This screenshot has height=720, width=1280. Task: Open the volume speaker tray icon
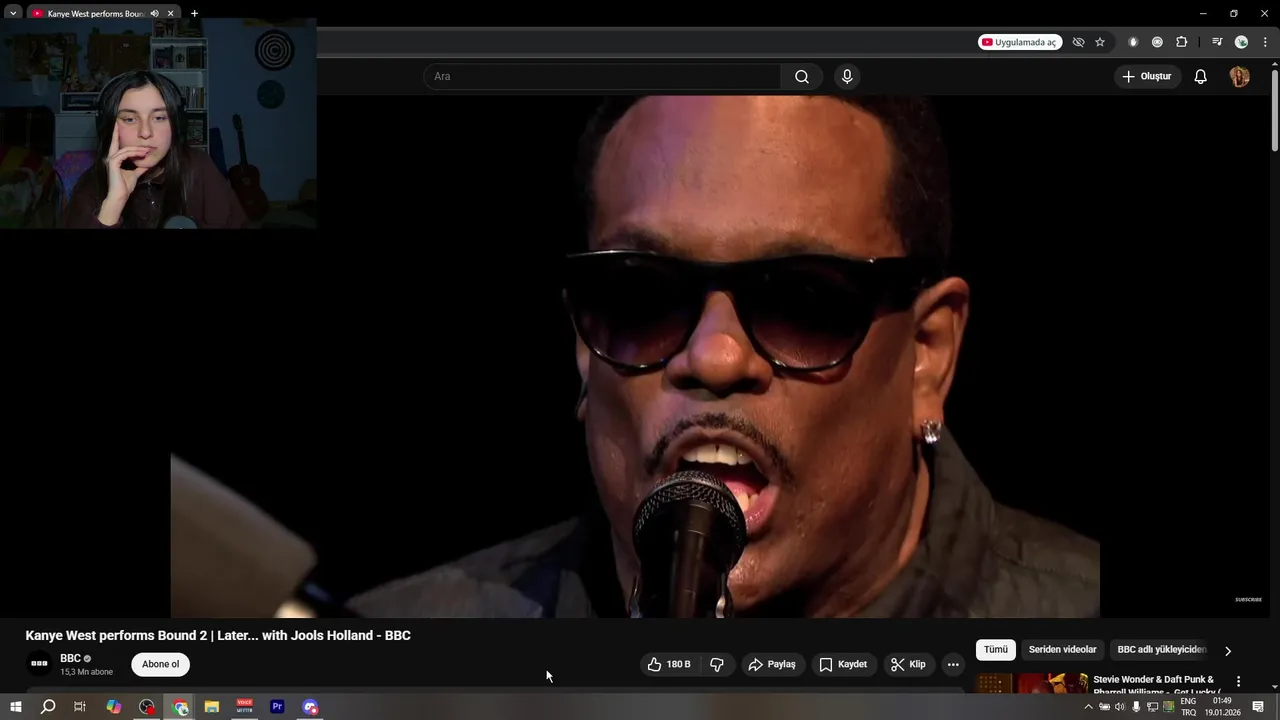click(1120, 707)
